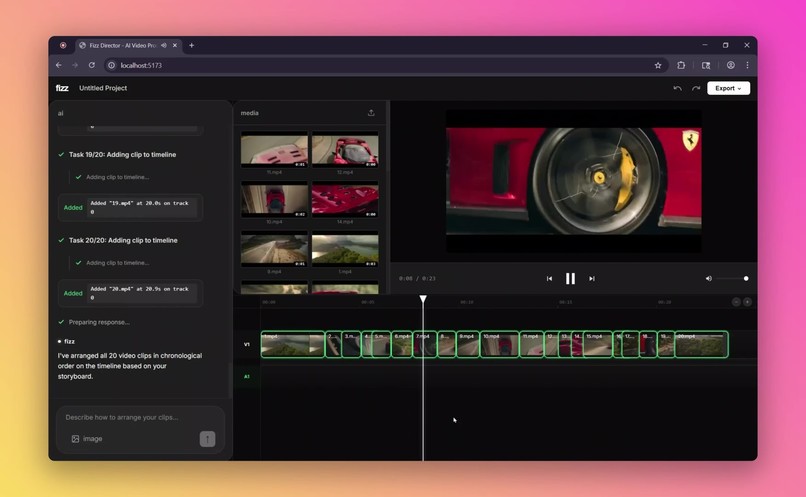The image size is (806, 497).
Task: Select the 20.mp4 clip on the timeline
Action: (x=701, y=344)
